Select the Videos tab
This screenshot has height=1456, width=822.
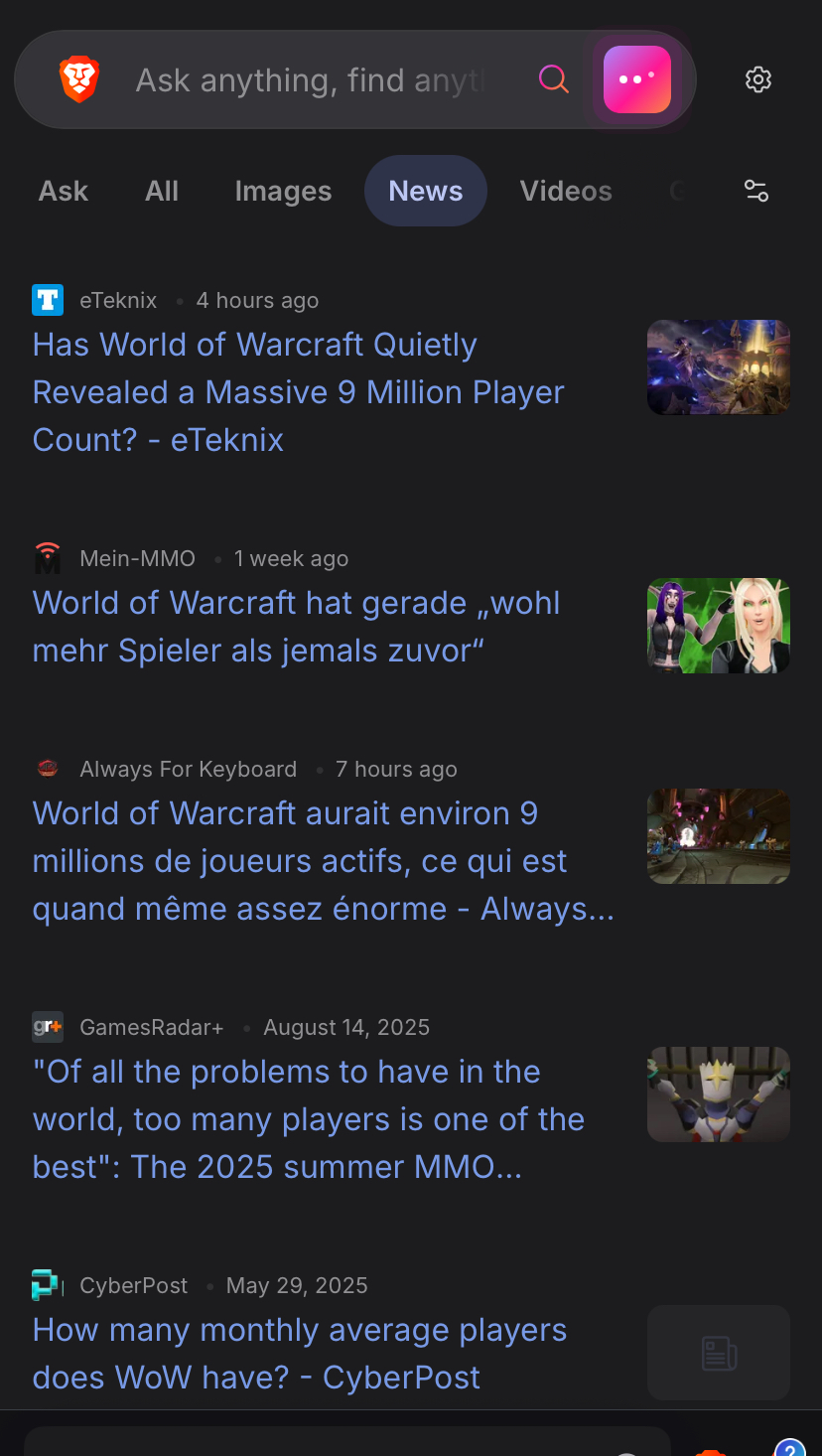(x=566, y=191)
